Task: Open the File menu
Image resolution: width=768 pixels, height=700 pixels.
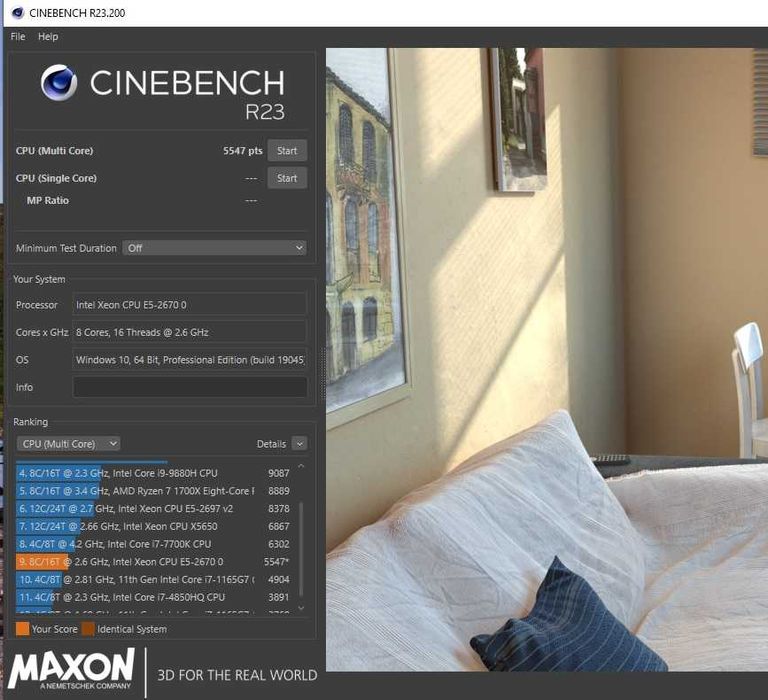Action: click(x=18, y=37)
